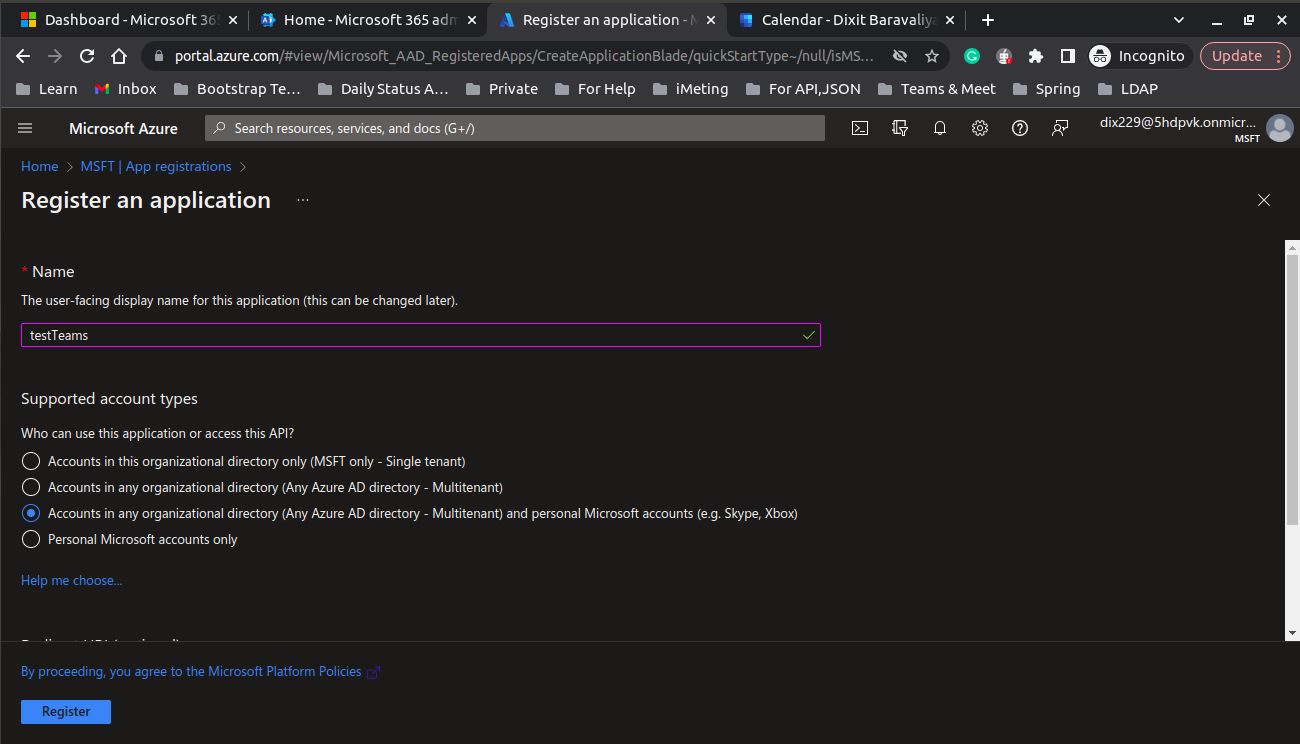Click the Name field containing testTeams

tap(421, 335)
